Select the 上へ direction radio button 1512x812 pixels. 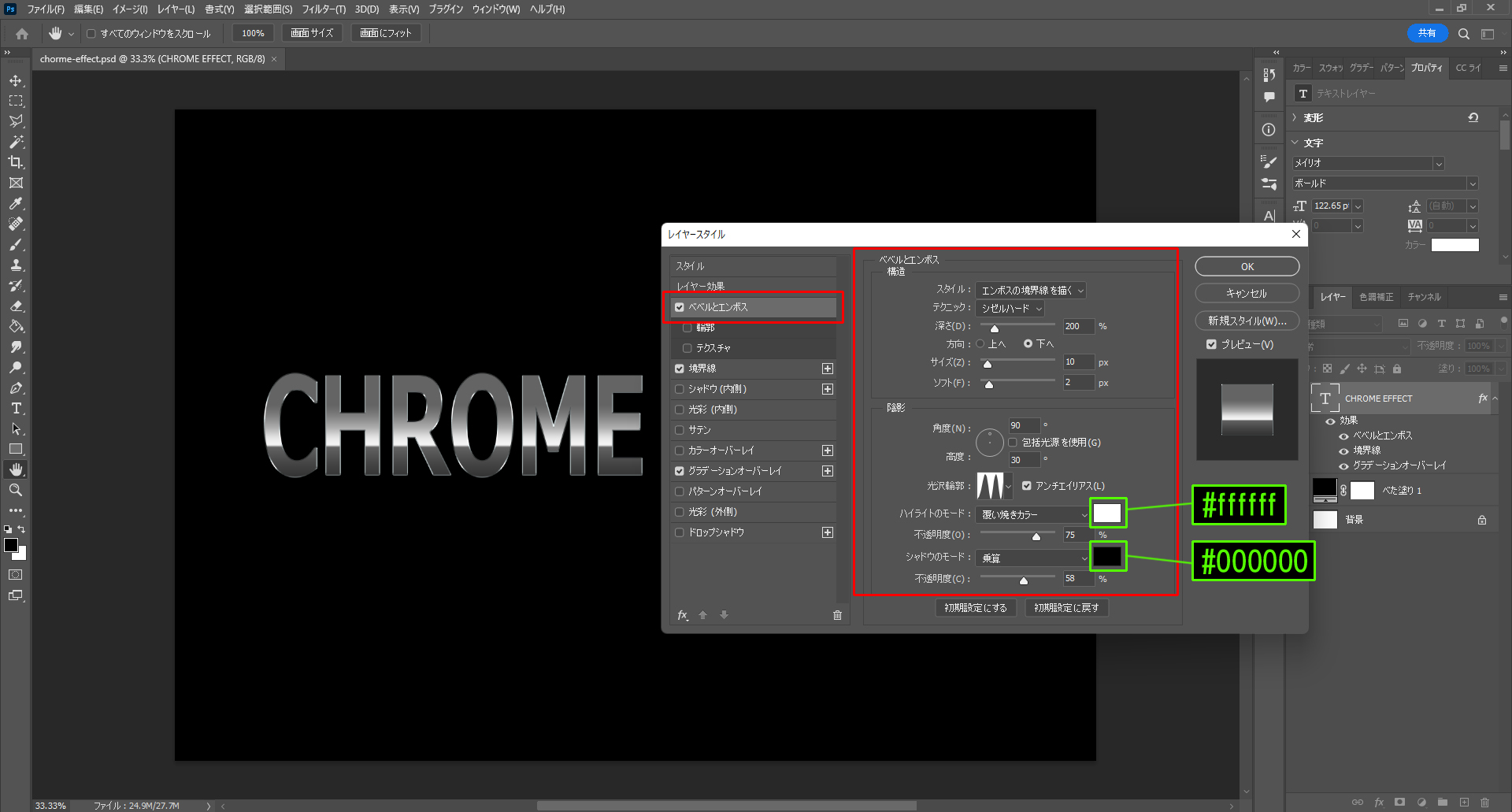980,343
